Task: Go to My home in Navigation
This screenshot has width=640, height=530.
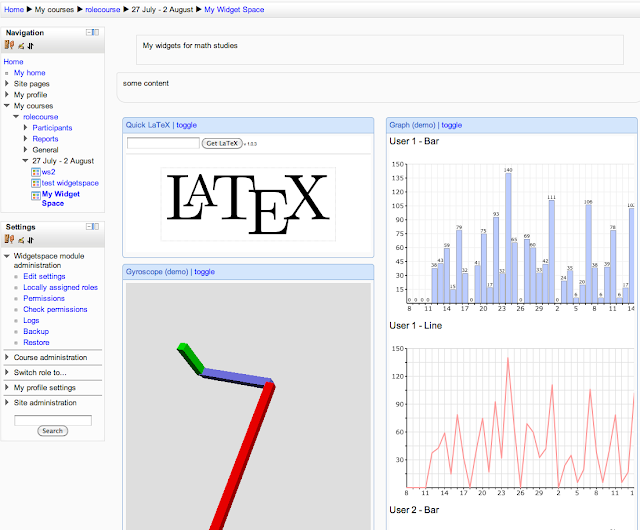Action: pyautogui.click(x=29, y=73)
